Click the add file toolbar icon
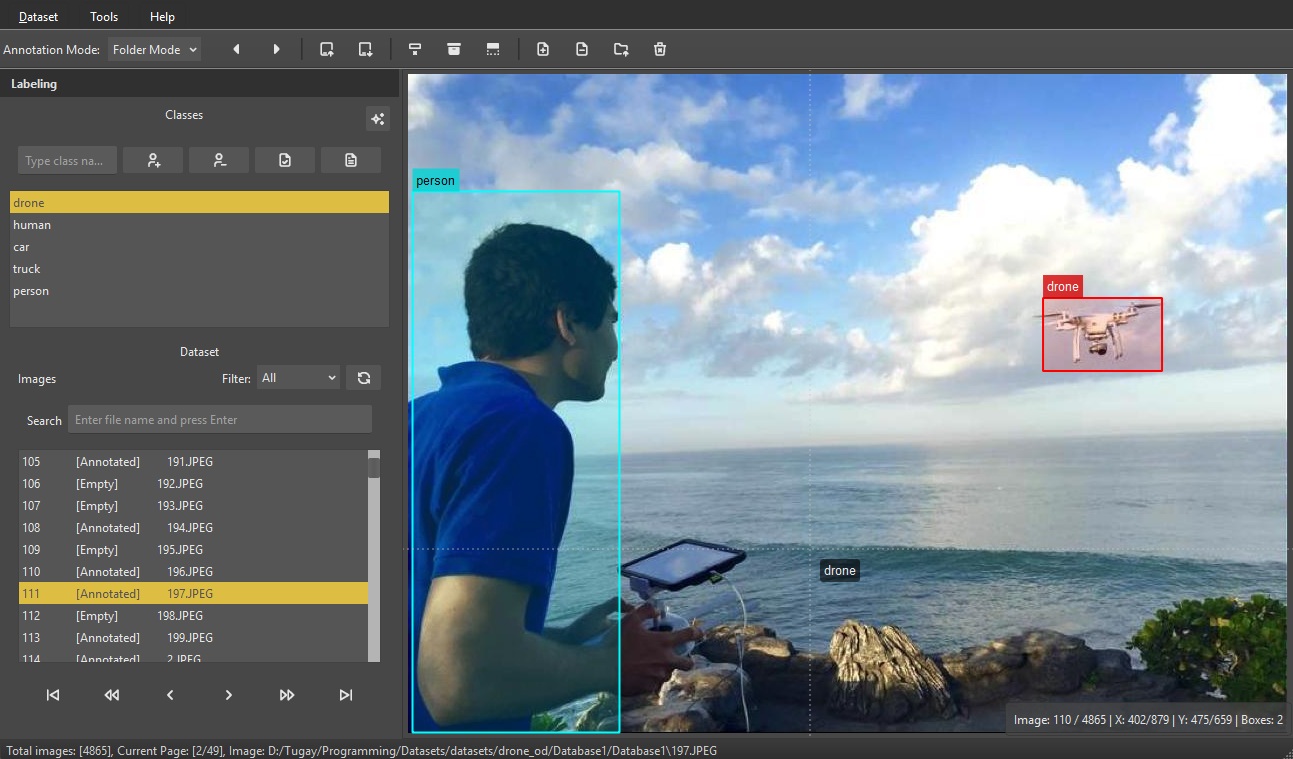This screenshot has width=1293, height=759. tap(543, 48)
